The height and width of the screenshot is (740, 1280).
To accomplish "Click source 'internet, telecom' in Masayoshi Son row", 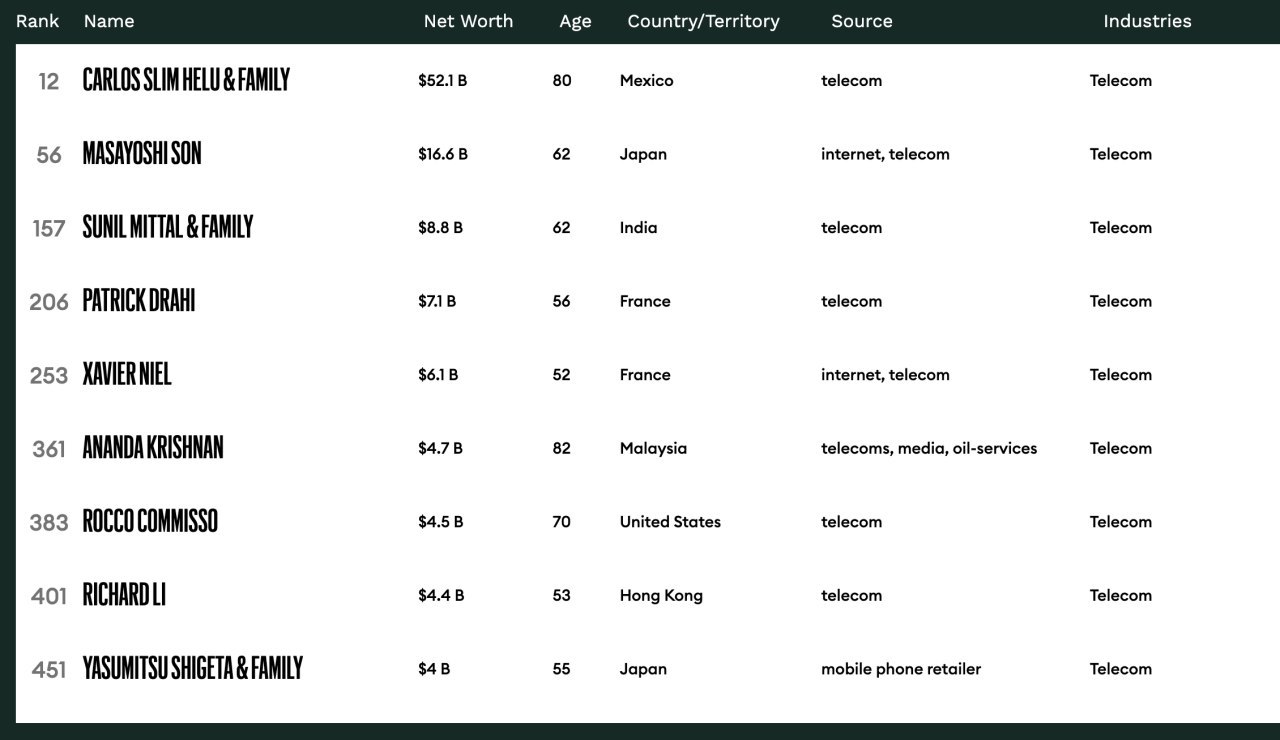I will pyautogui.click(x=885, y=154).
